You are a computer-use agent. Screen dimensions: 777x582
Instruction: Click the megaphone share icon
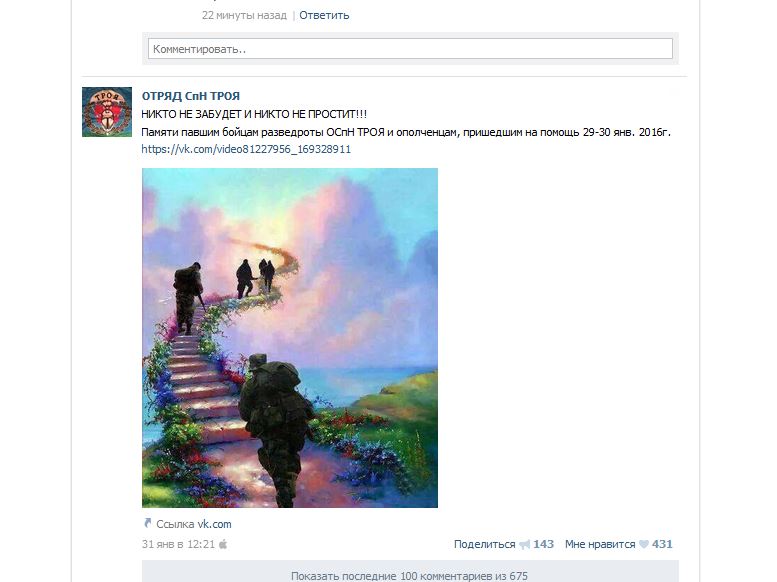(524, 545)
